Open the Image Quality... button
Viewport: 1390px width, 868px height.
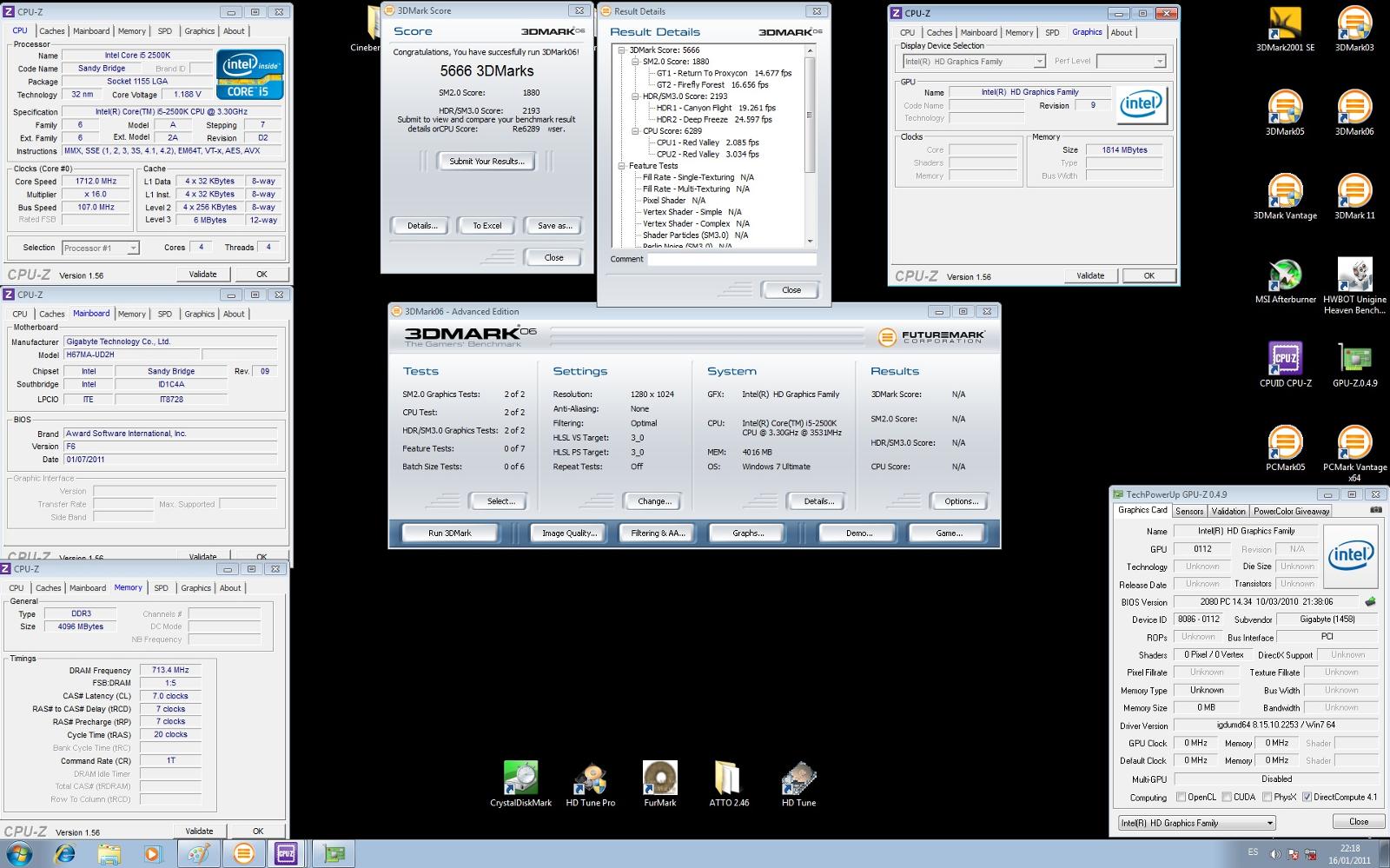[x=569, y=533]
